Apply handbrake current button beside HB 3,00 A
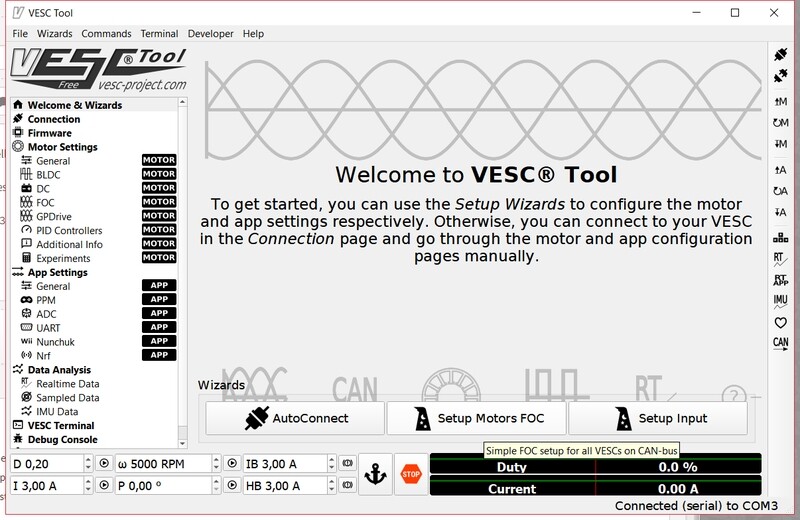 [347, 485]
